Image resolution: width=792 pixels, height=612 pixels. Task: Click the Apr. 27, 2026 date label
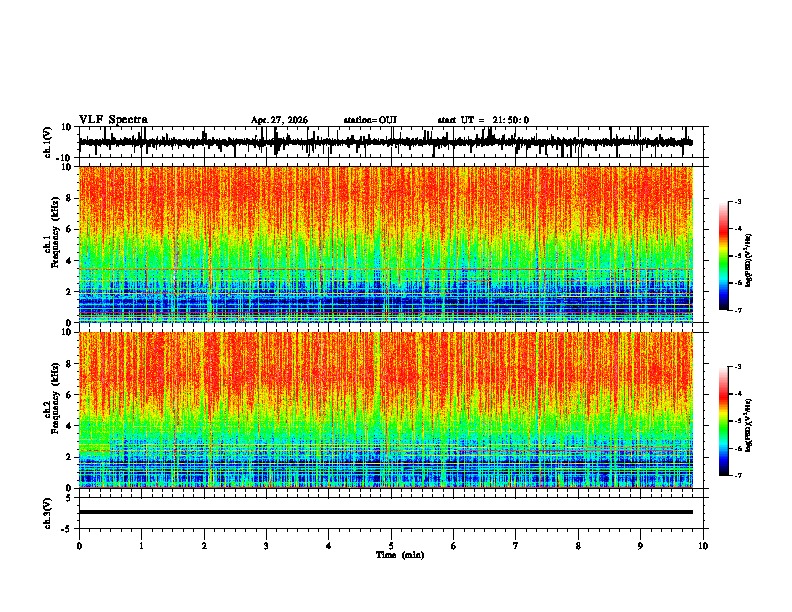tap(279, 120)
